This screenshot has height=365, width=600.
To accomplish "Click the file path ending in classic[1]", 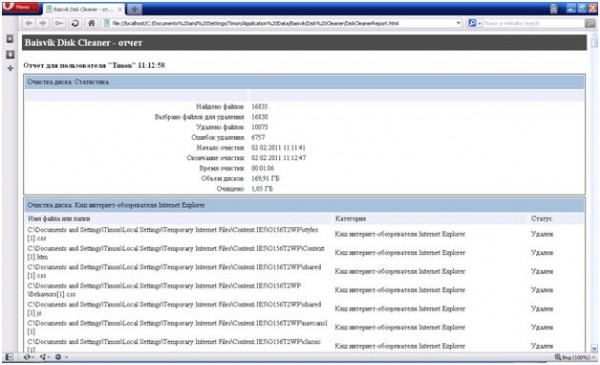I will tap(174, 345).
